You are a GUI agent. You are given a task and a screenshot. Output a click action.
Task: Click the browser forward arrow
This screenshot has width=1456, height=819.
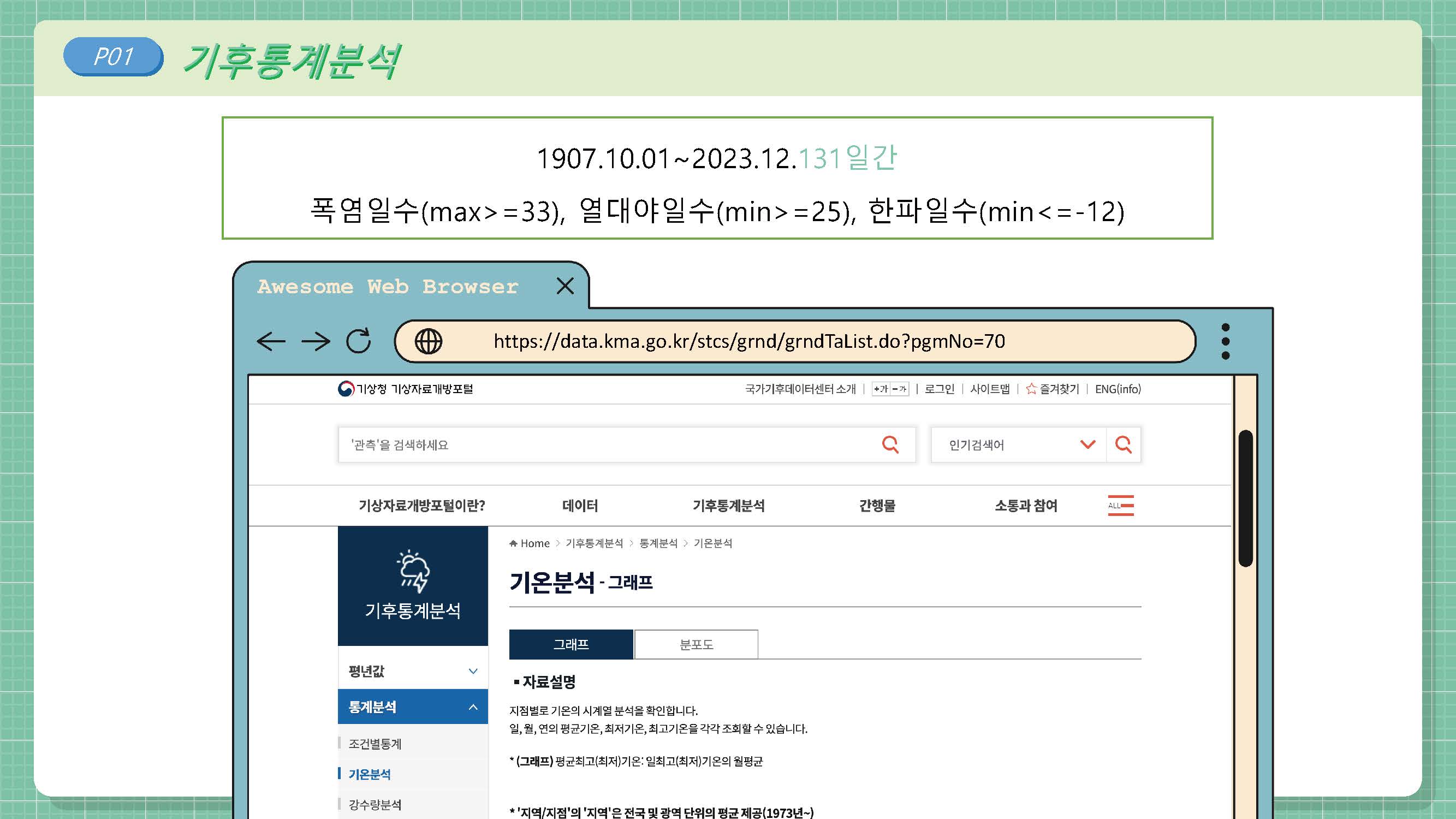[316, 341]
